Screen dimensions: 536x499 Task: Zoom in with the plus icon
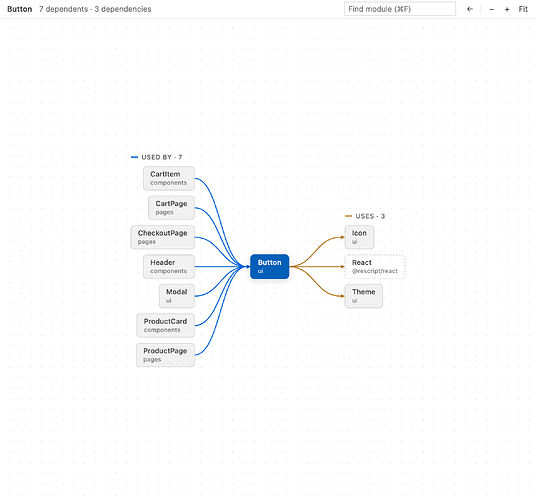tap(507, 9)
